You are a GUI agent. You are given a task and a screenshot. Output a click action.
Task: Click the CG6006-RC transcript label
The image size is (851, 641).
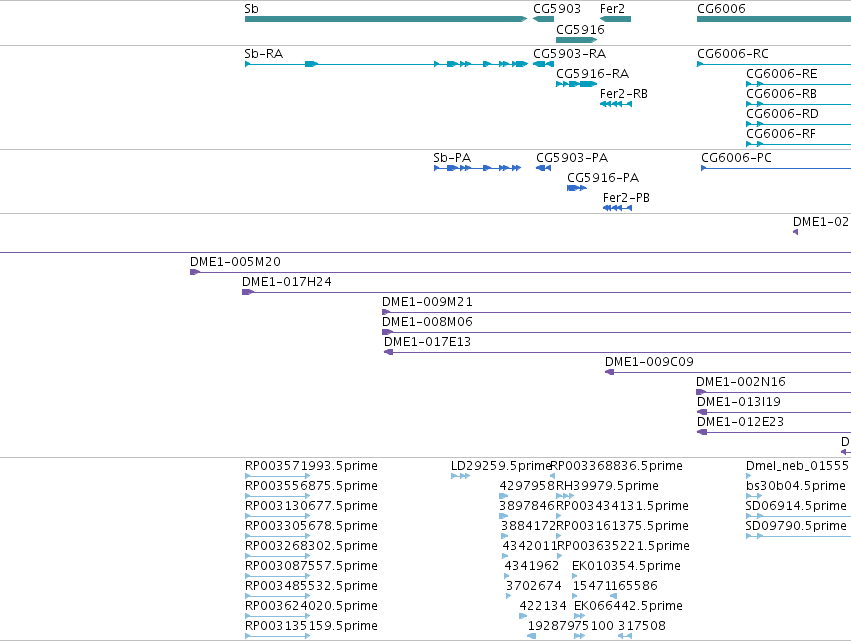(x=733, y=54)
